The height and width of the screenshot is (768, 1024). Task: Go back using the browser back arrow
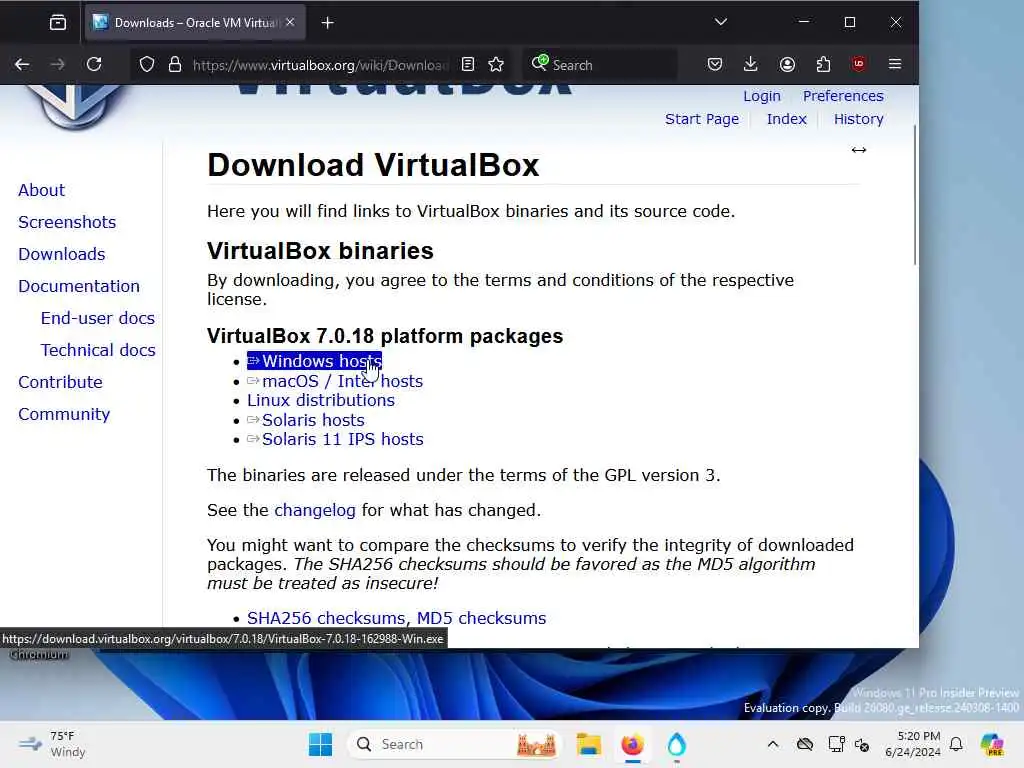tap(22, 64)
